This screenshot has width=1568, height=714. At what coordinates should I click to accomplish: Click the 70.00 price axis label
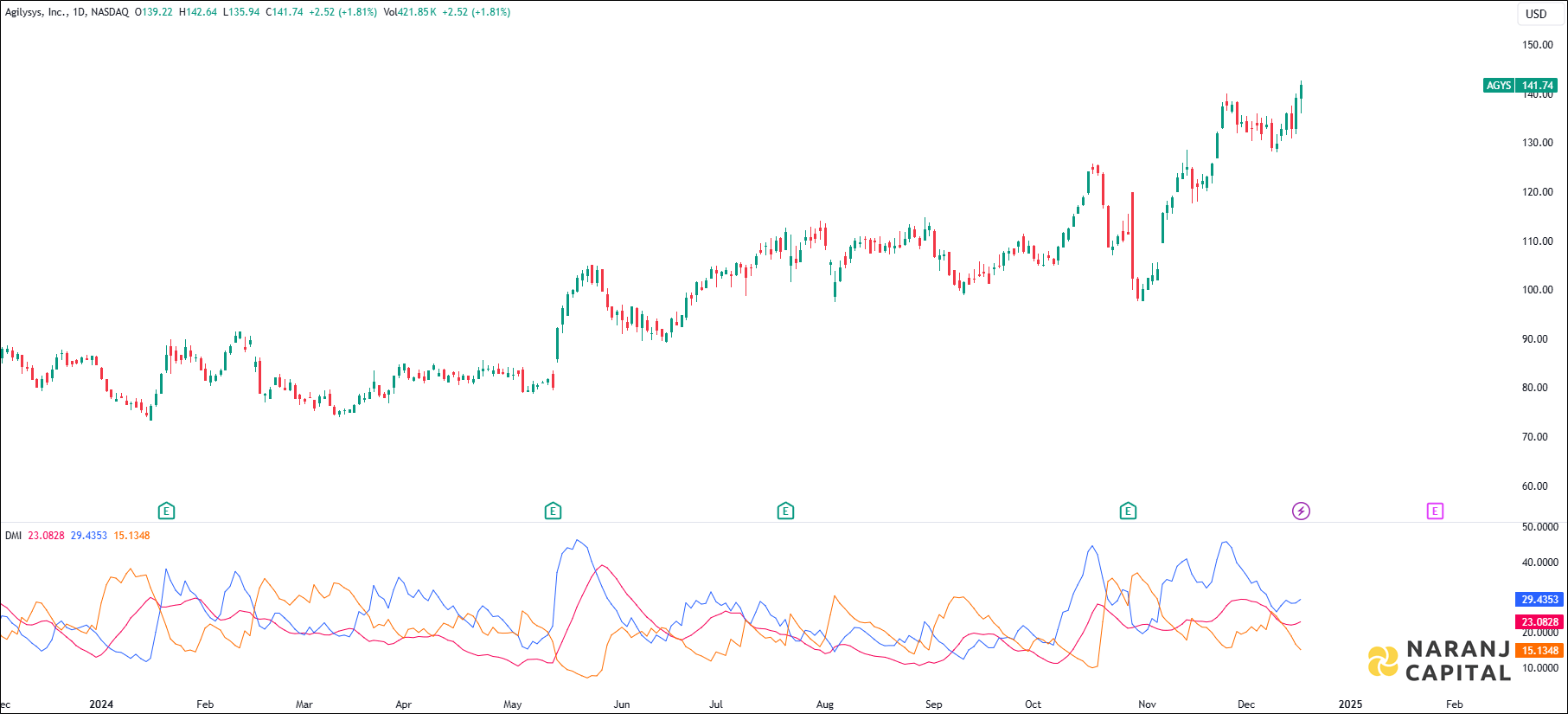(x=1535, y=437)
